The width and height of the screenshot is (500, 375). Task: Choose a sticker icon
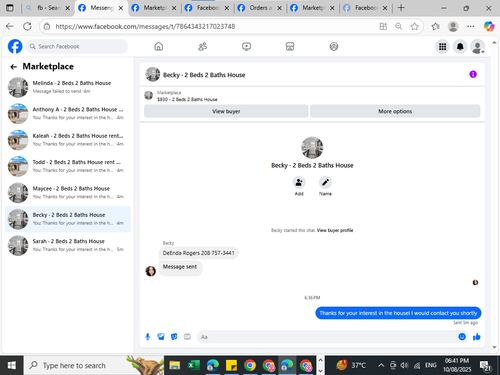click(x=174, y=337)
